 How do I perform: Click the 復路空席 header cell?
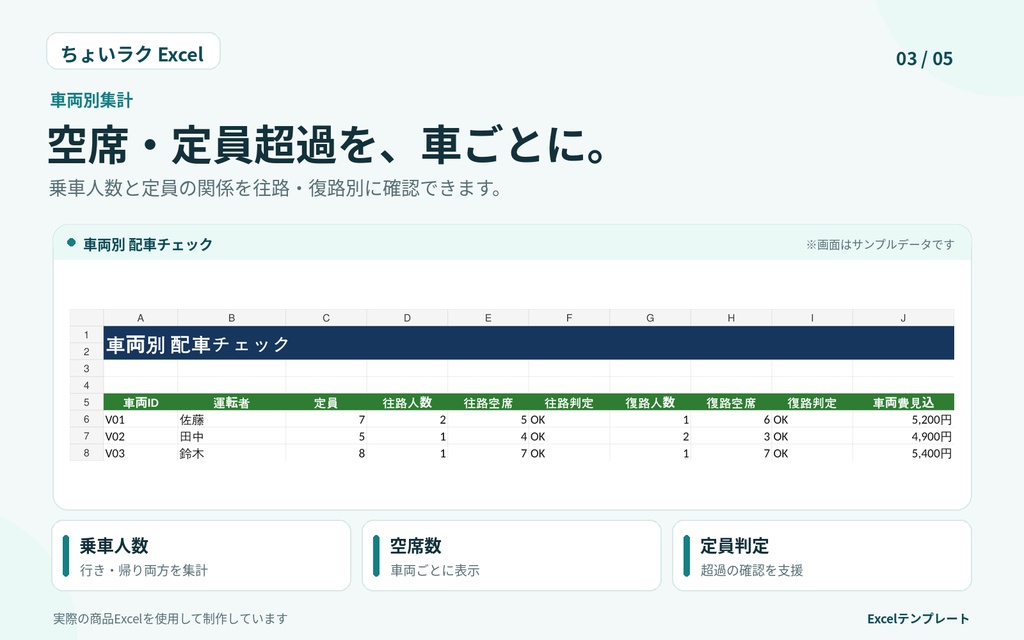pyautogui.click(x=731, y=402)
